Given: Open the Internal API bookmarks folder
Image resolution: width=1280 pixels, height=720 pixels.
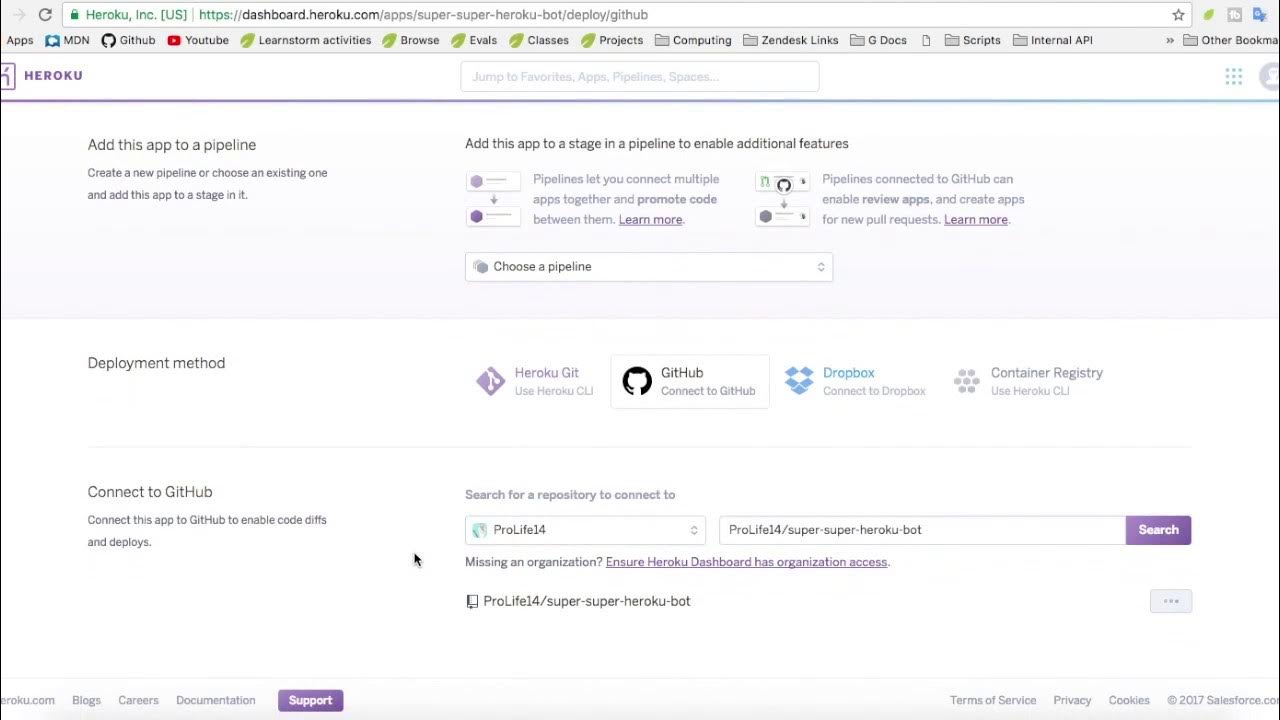Looking at the screenshot, I should tap(1052, 41).
